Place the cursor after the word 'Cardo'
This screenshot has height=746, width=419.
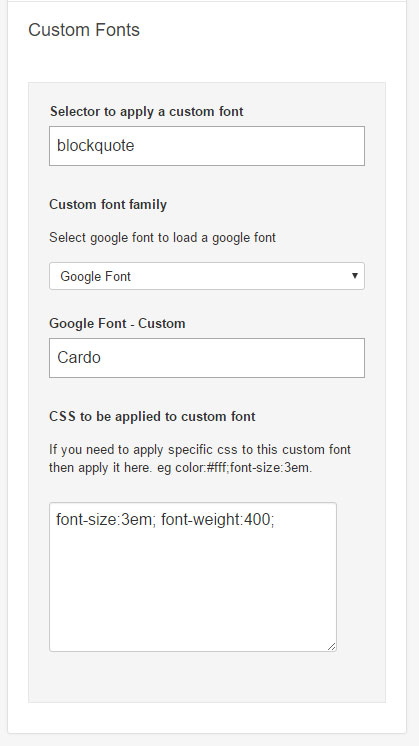pyautogui.click(x=101, y=357)
